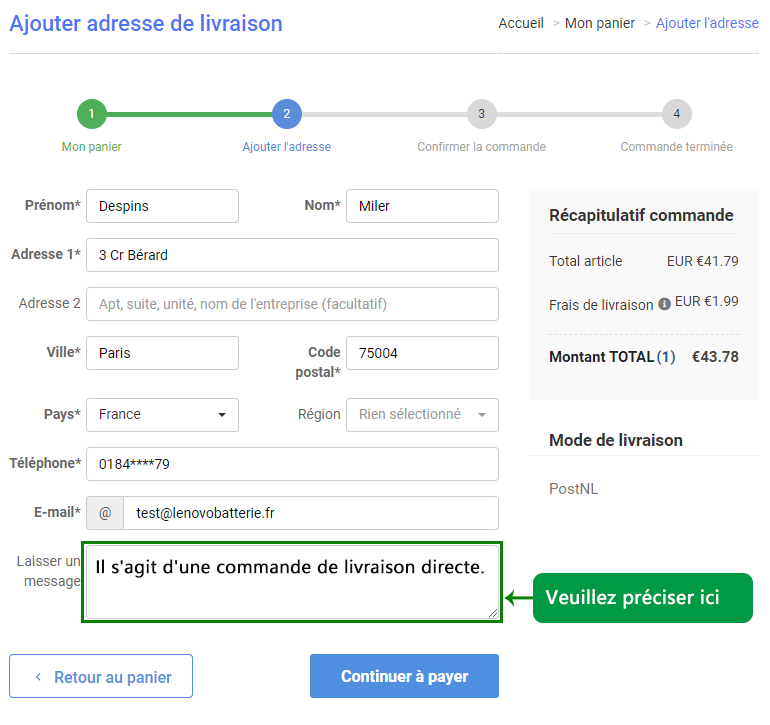Screen dimensions: 770x725
Task: Focus the Prénom input field
Action: pyautogui.click(x=163, y=206)
